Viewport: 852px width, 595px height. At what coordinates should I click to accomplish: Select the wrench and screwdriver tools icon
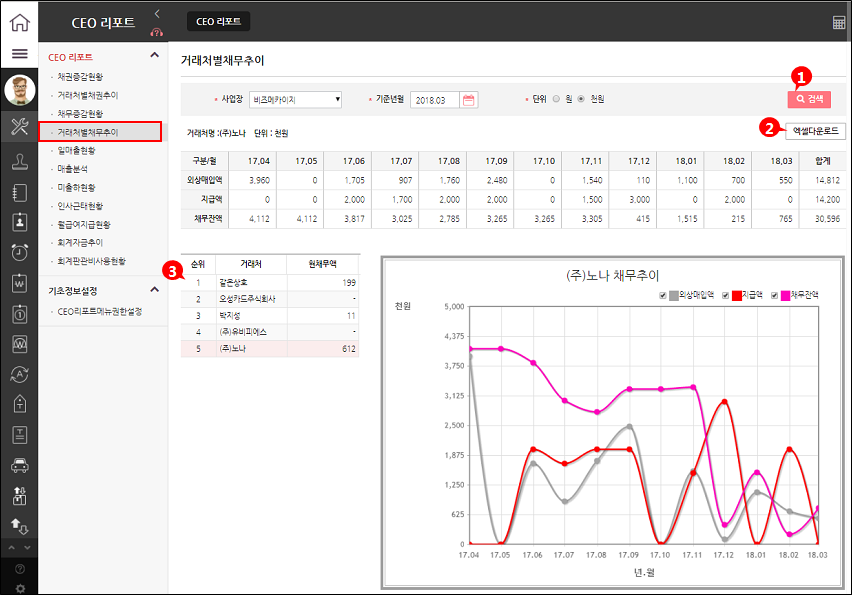tap(19, 126)
